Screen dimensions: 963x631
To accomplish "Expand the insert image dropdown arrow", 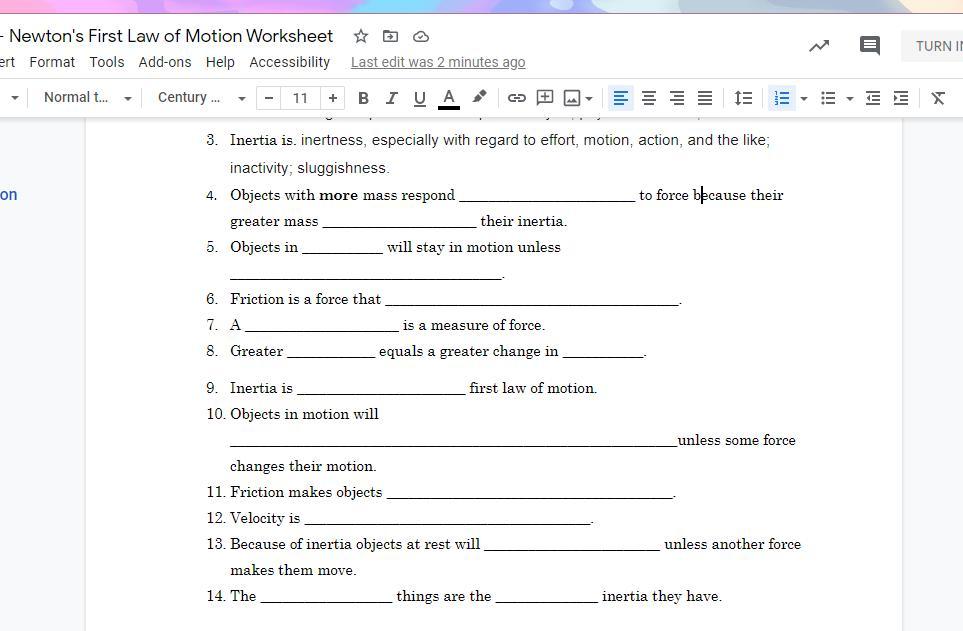I will tap(589, 98).
